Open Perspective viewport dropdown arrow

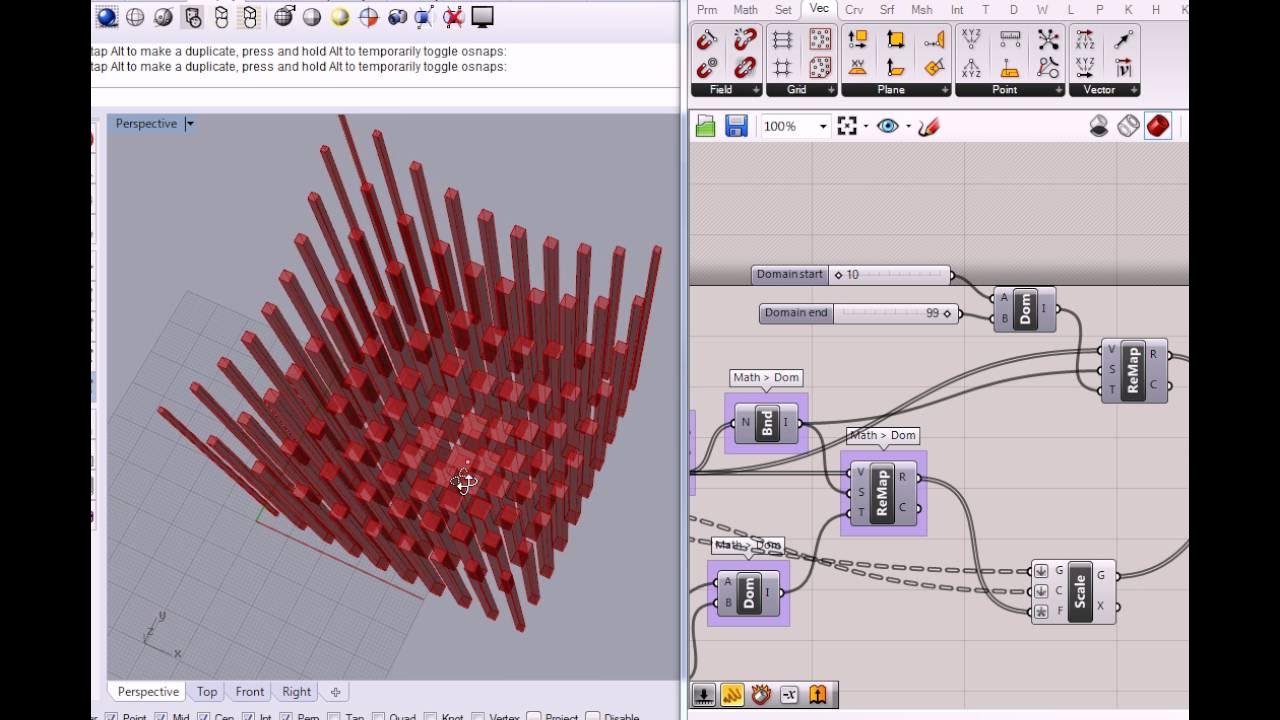(189, 124)
